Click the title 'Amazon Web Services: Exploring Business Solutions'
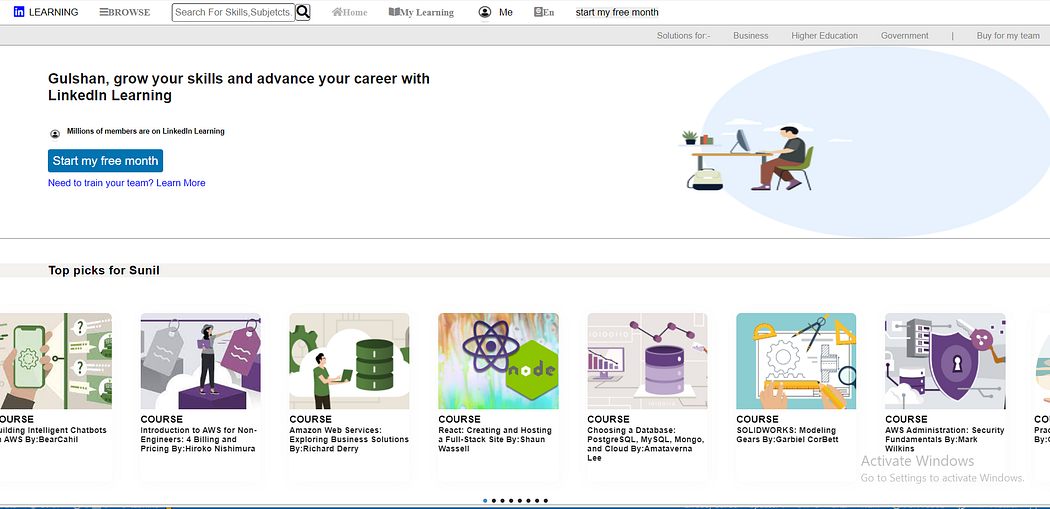Viewport: 1050px width, 509px height. point(349,439)
